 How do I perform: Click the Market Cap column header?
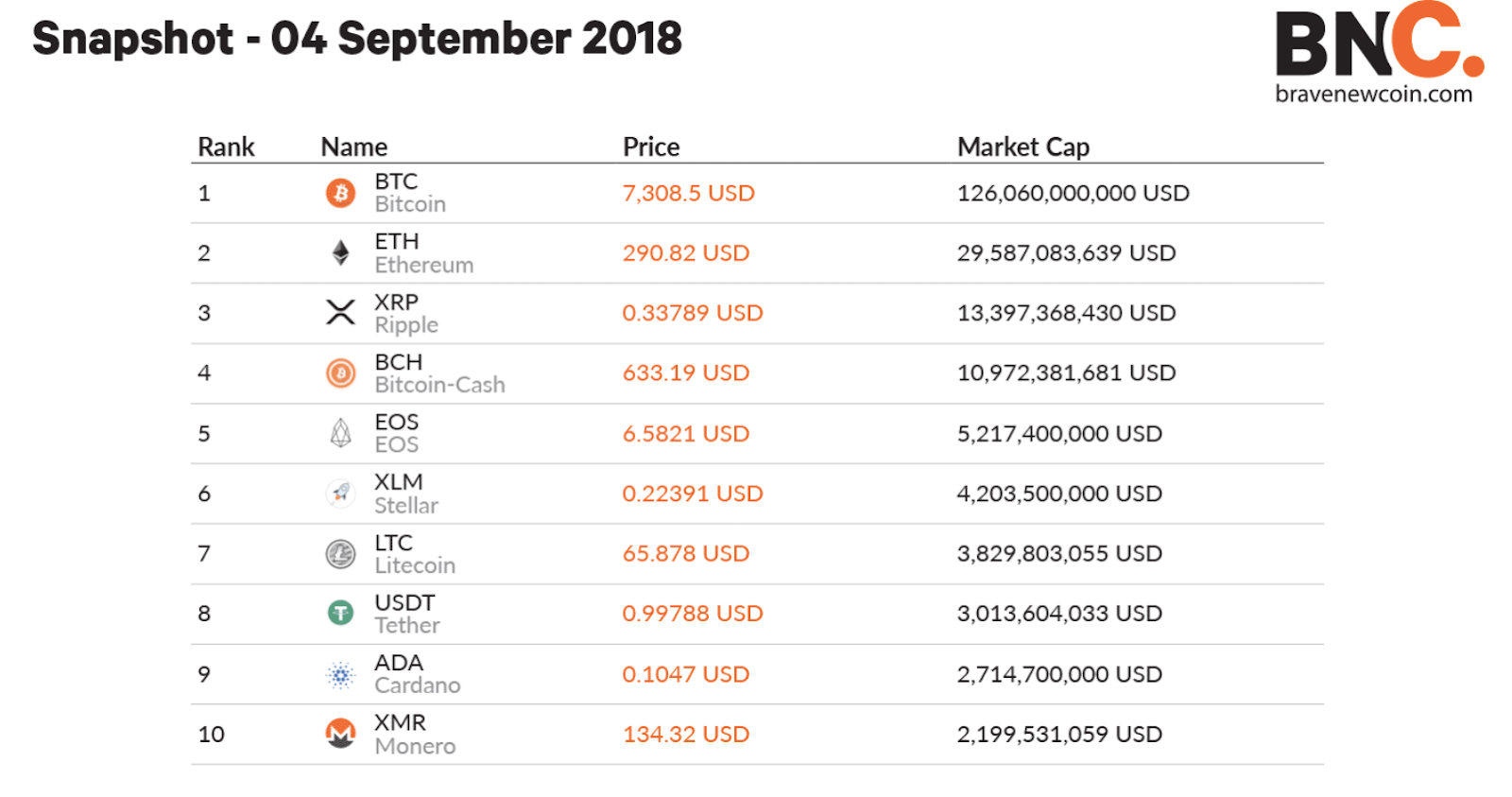(x=1023, y=147)
